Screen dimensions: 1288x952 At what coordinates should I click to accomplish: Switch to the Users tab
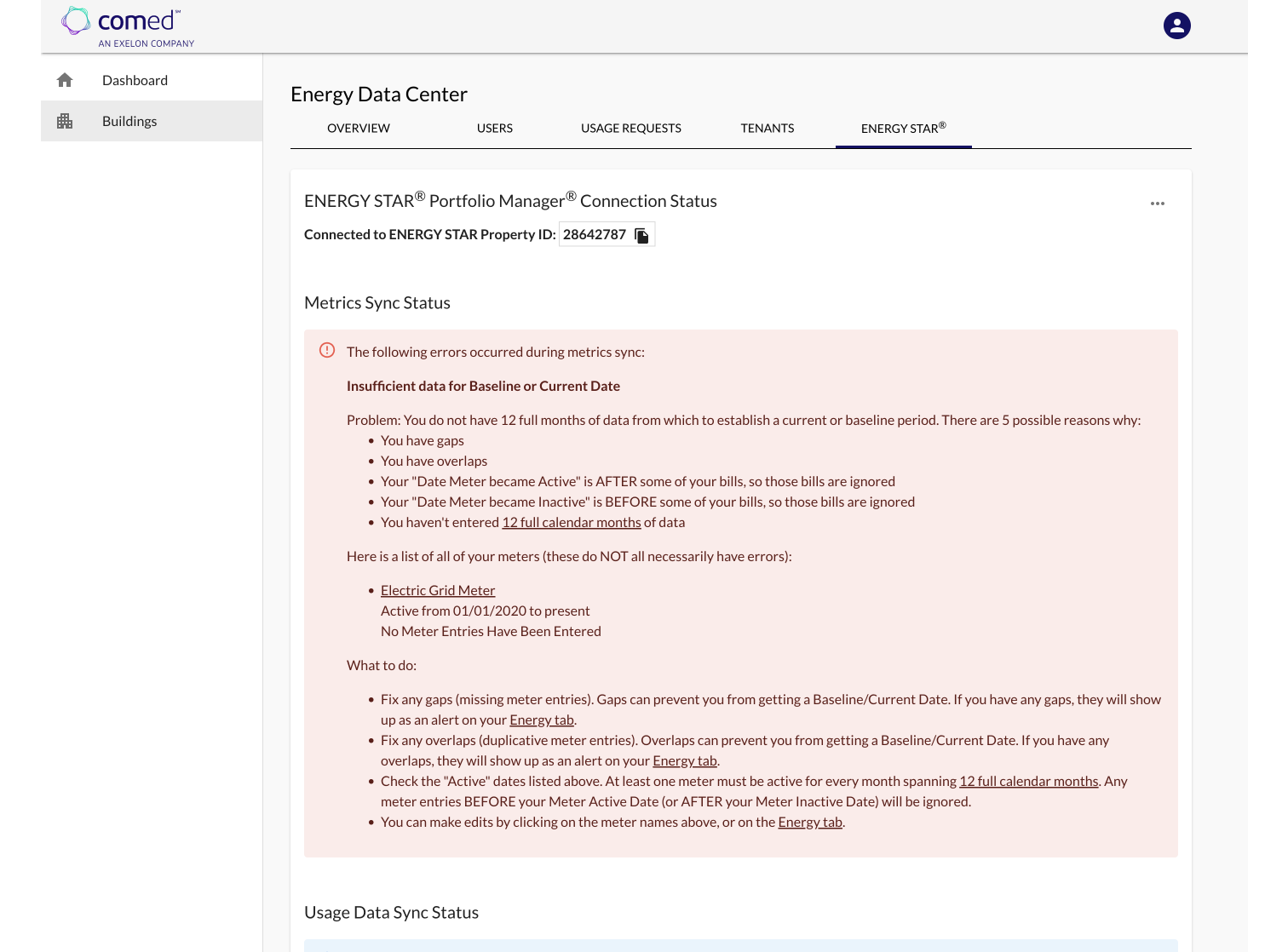pyautogui.click(x=495, y=129)
